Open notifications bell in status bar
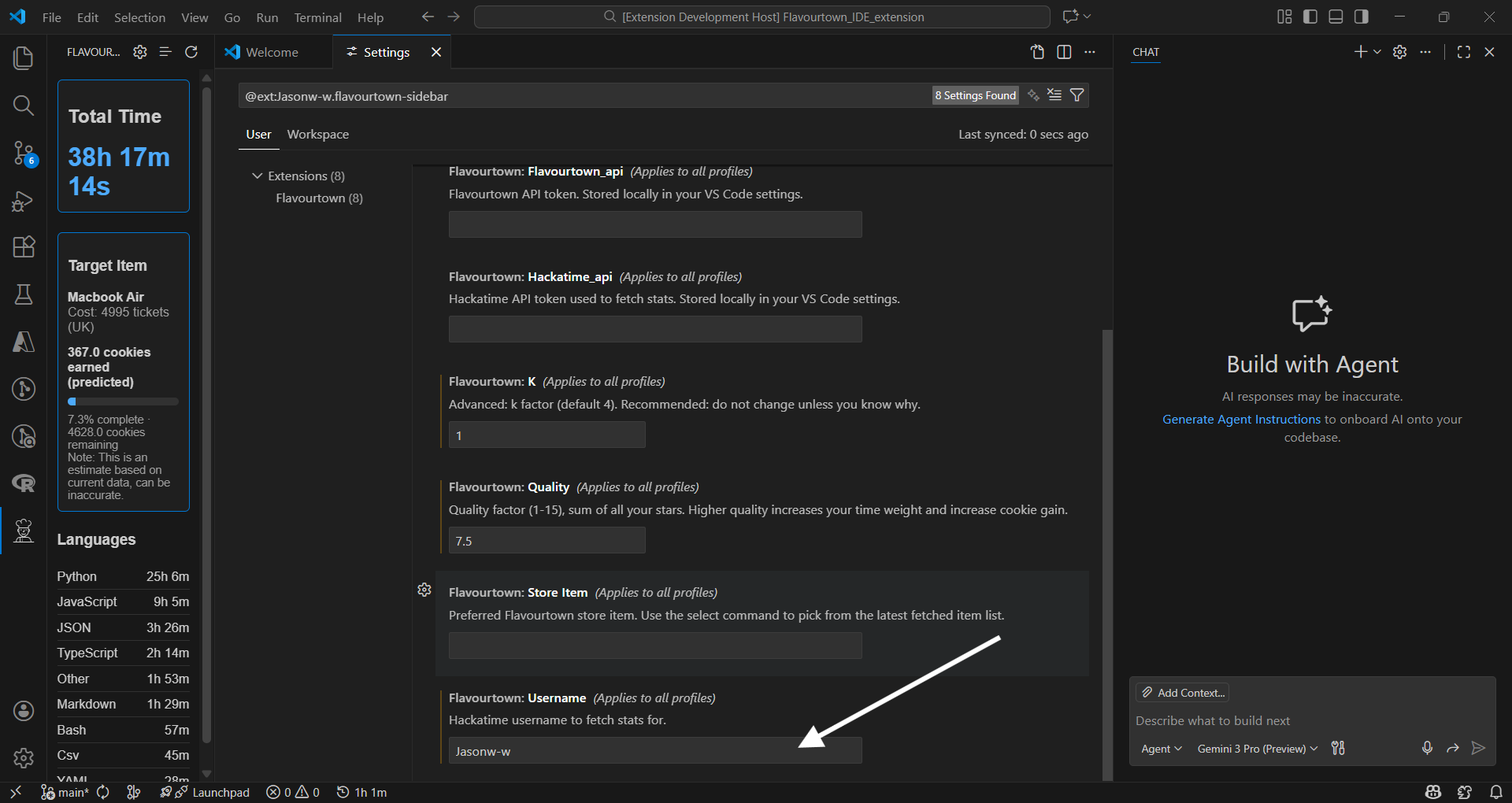This screenshot has width=1512, height=803. tap(1495, 792)
